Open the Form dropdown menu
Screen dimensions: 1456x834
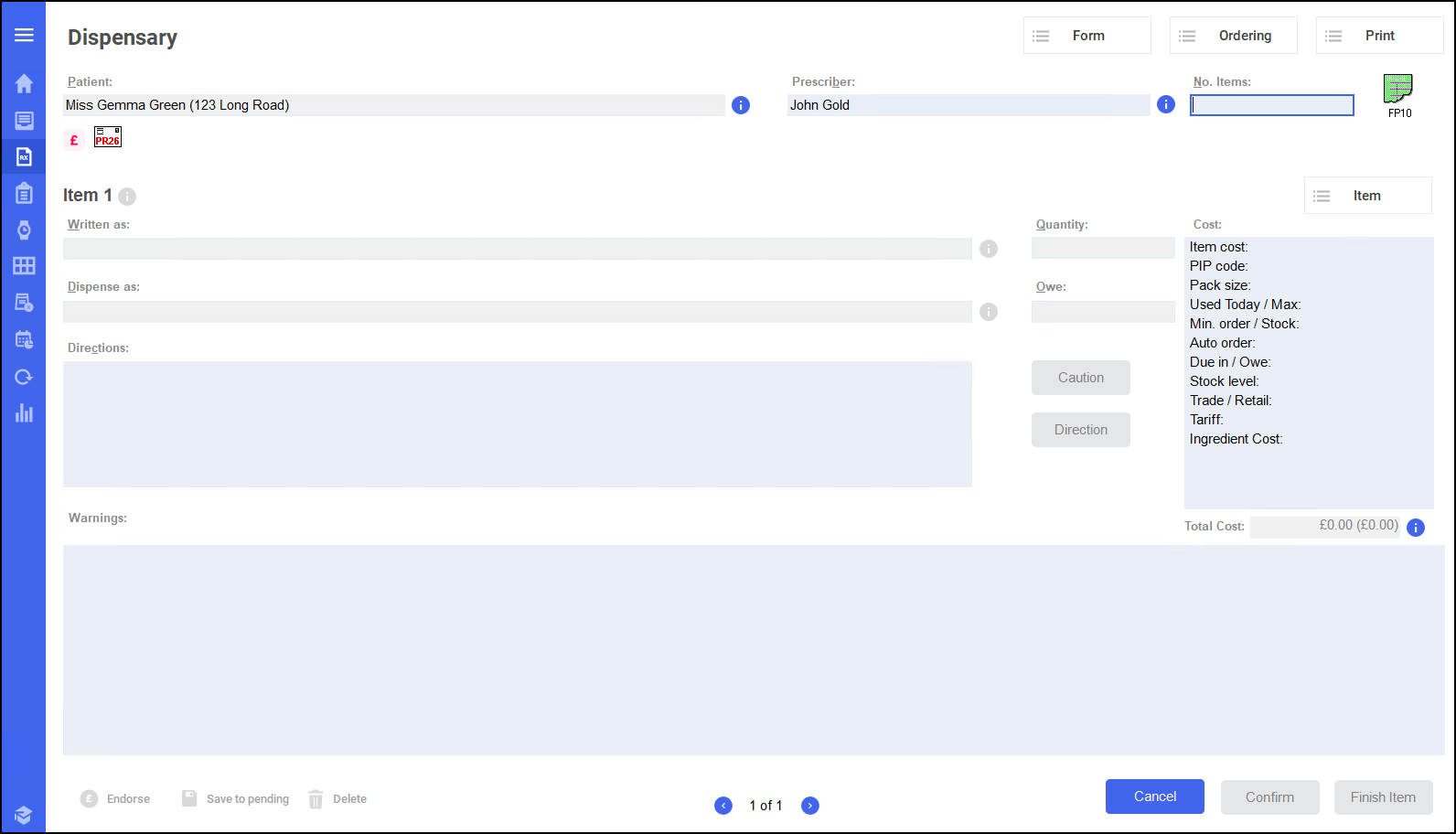(x=1087, y=36)
